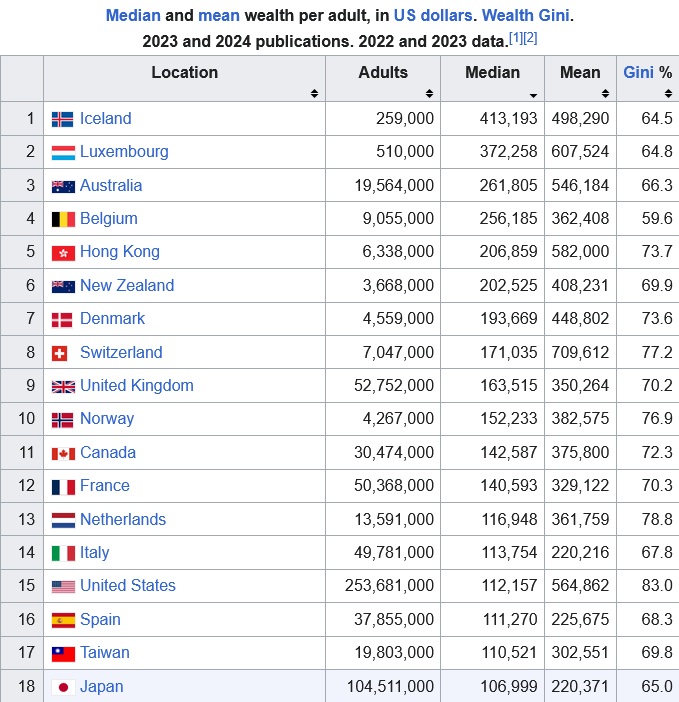The image size is (679, 702).
Task: Open the Median link in the title
Action: pos(133,16)
